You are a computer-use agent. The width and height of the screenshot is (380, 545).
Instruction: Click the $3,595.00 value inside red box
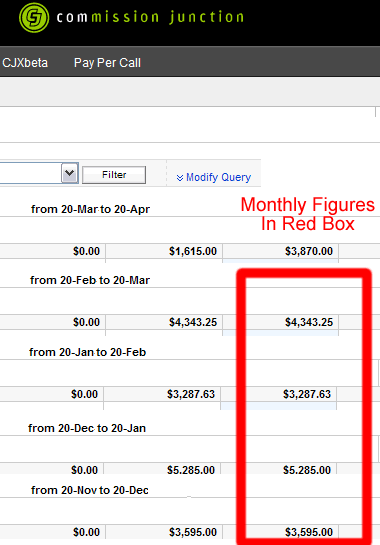coord(309,532)
